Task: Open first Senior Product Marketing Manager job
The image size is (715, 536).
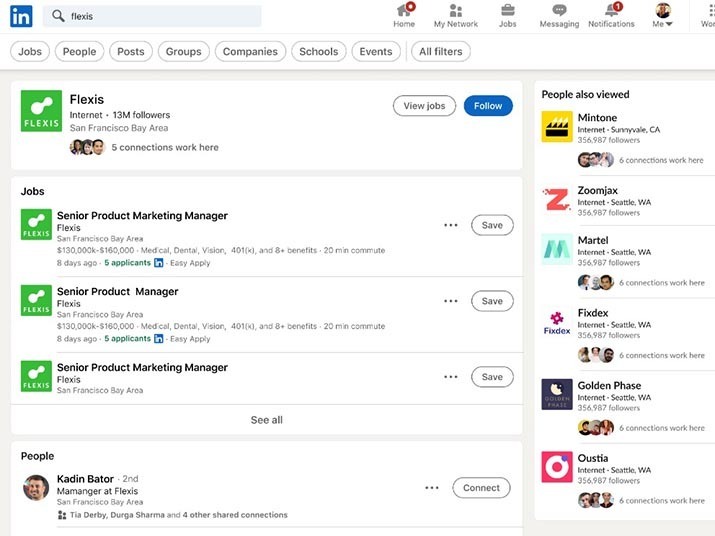Action: [142, 215]
